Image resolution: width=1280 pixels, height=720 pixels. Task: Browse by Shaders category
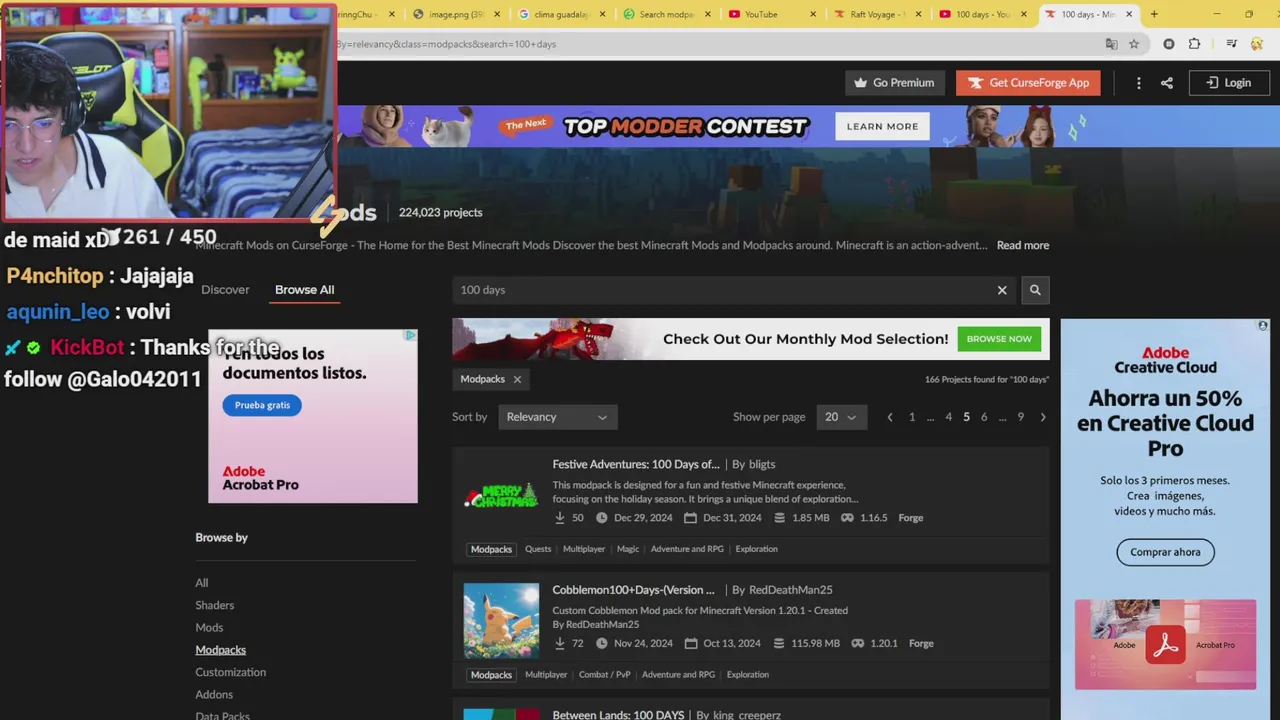click(215, 605)
